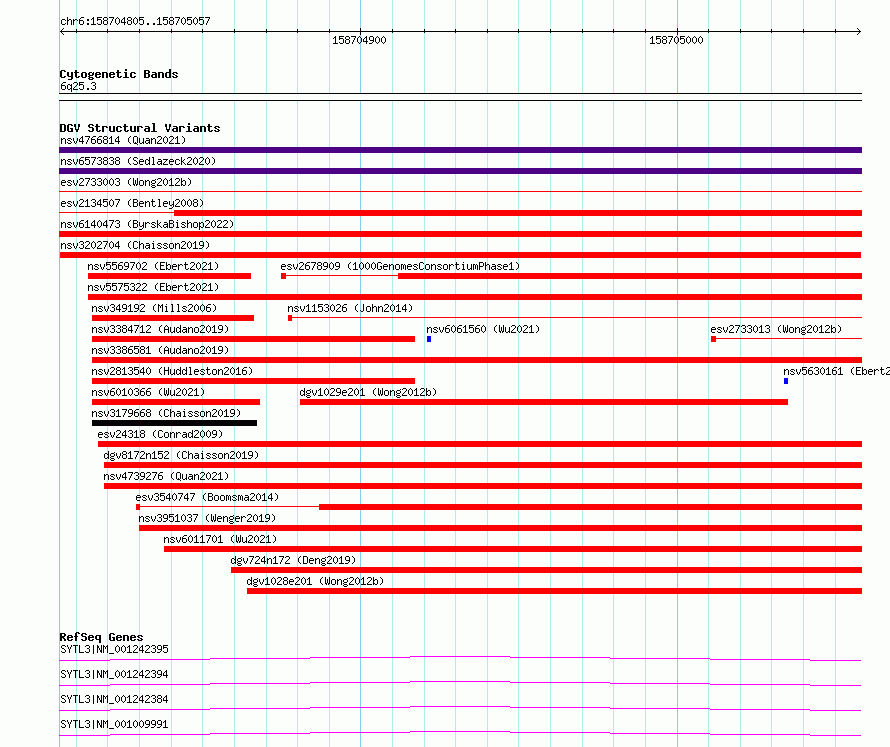The width and height of the screenshot is (890, 747).
Task: Select the nsv4766814 purple variant bar
Action: point(460,150)
